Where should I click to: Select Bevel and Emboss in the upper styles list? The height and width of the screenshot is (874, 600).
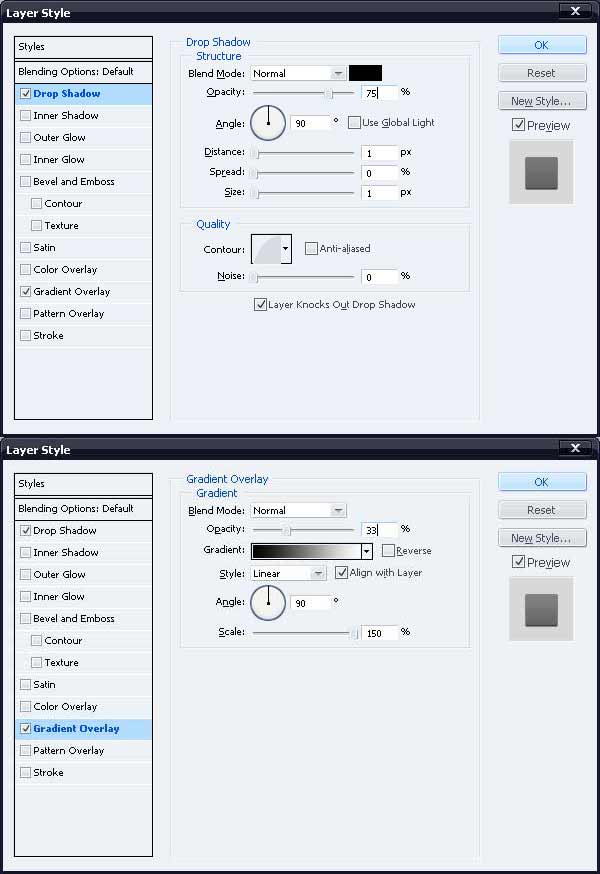73,182
